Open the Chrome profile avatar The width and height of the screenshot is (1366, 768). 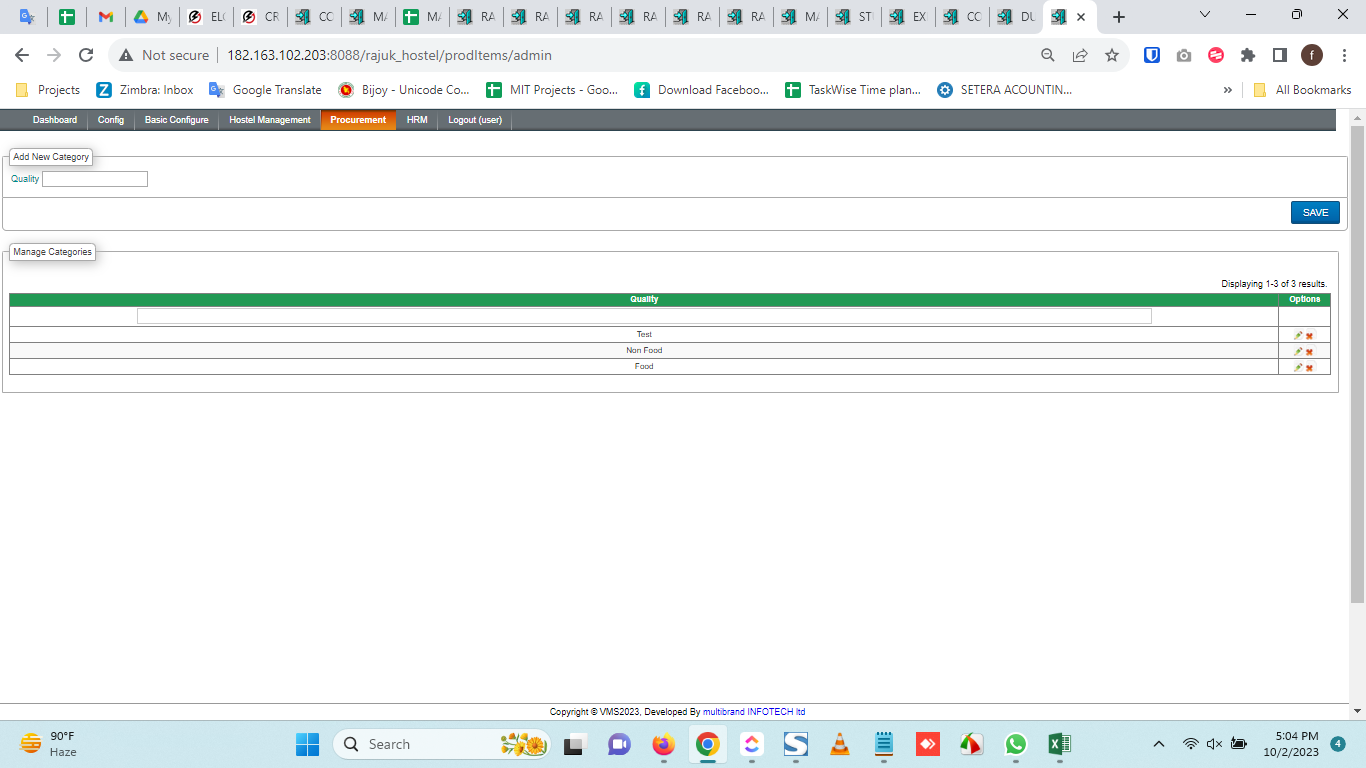click(1311, 55)
